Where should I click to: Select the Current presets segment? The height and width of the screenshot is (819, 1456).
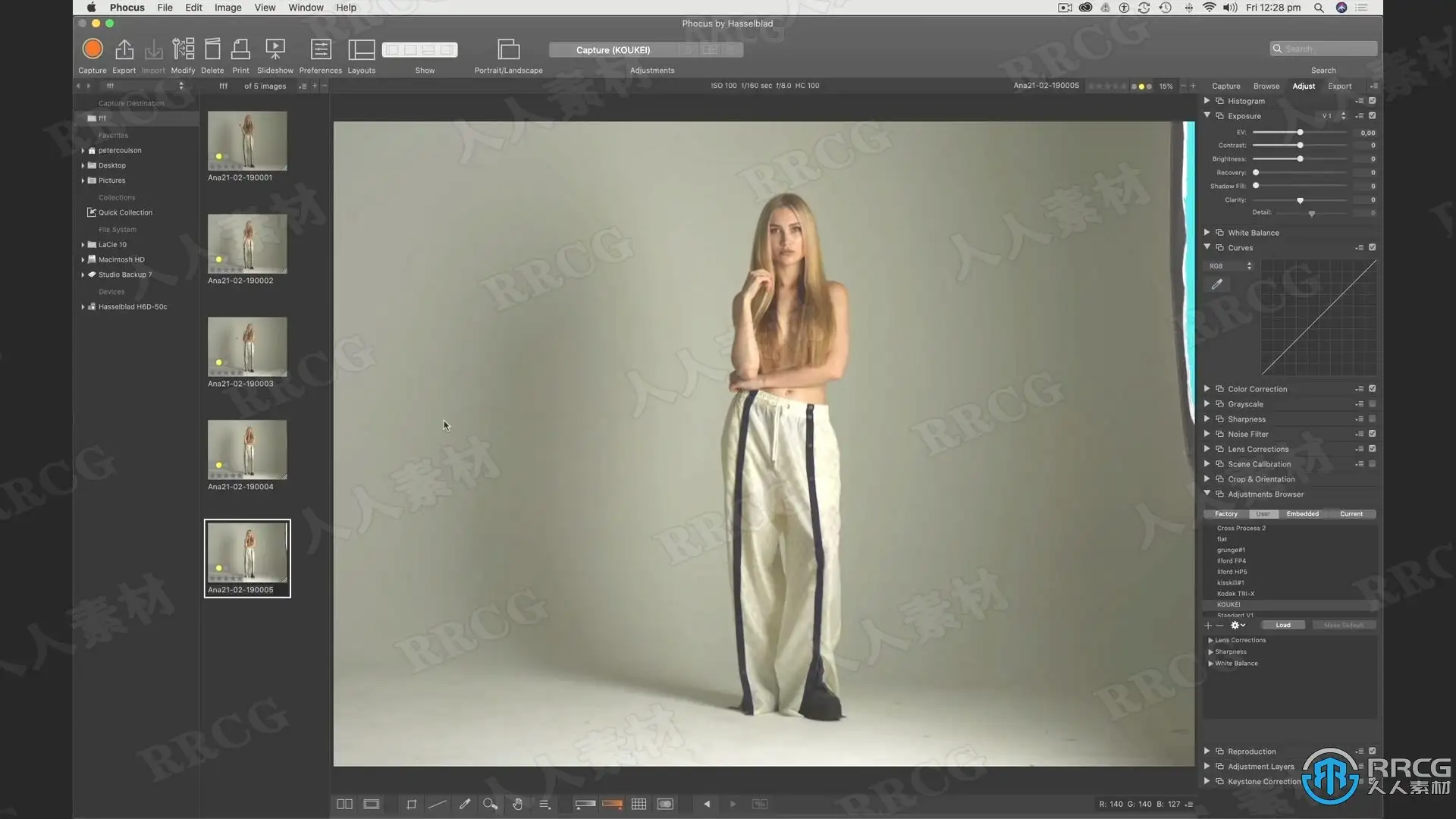point(1351,514)
